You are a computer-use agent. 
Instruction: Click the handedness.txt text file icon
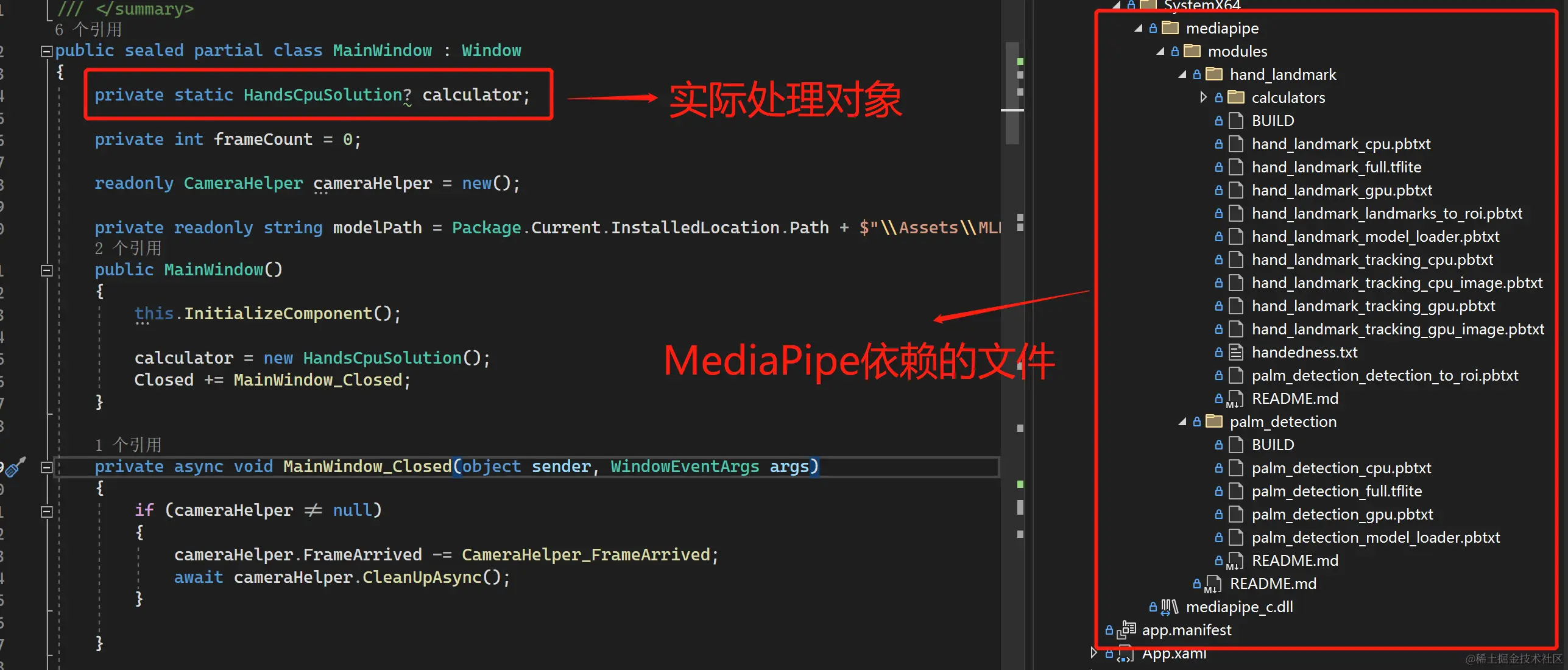1235,352
